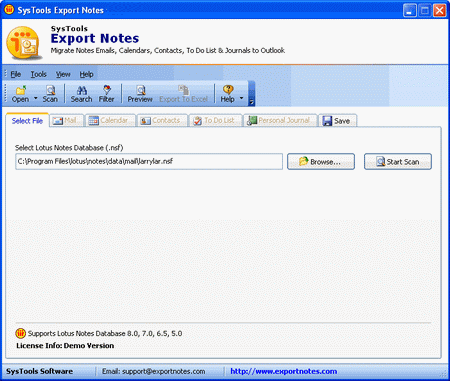Click the Browse... button

pos(321,162)
